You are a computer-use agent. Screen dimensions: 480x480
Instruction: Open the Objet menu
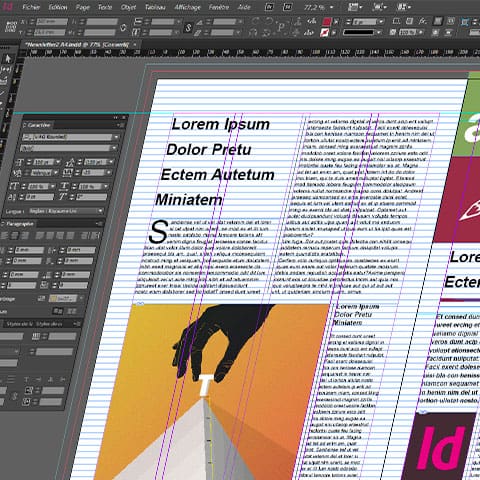pyautogui.click(x=128, y=7)
